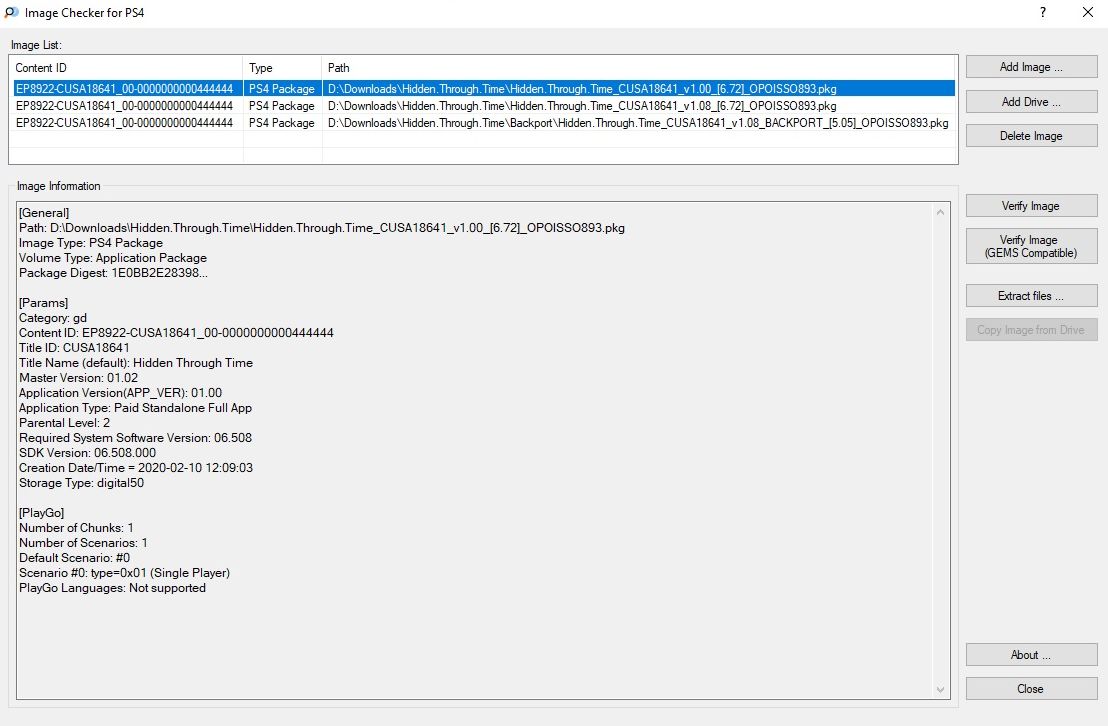Image resolution: width=1108 pixels, height=726 pixels.
Task: Click the Application Version(APP_VER) line
Action: 120,393
